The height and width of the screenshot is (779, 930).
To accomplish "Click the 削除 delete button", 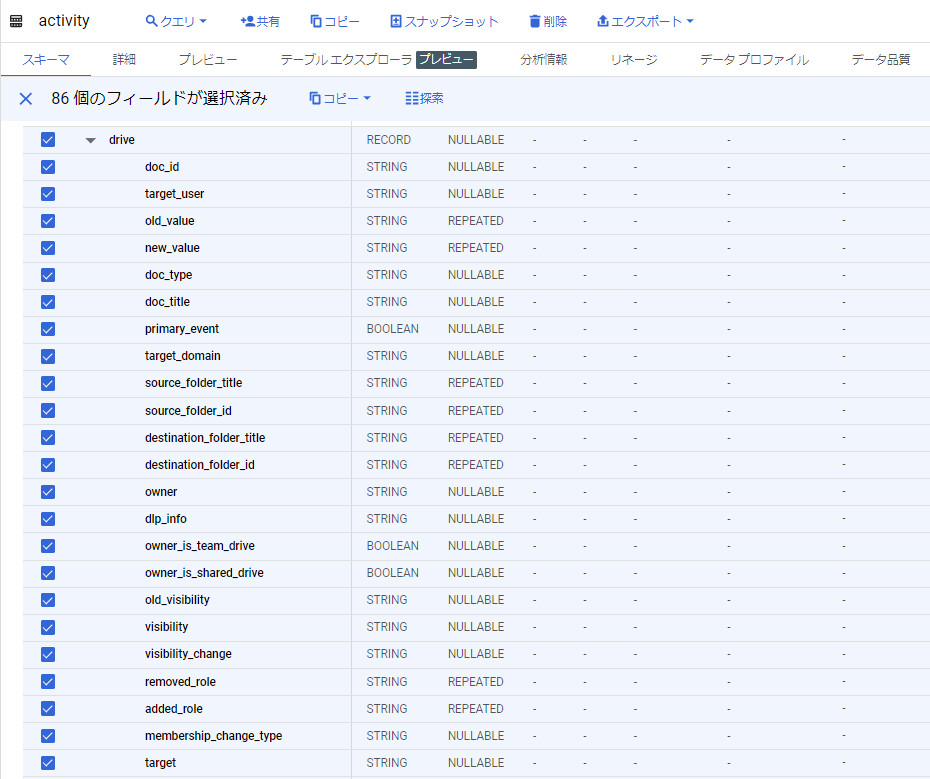I will pyautogui.click(x=547, y=21).
